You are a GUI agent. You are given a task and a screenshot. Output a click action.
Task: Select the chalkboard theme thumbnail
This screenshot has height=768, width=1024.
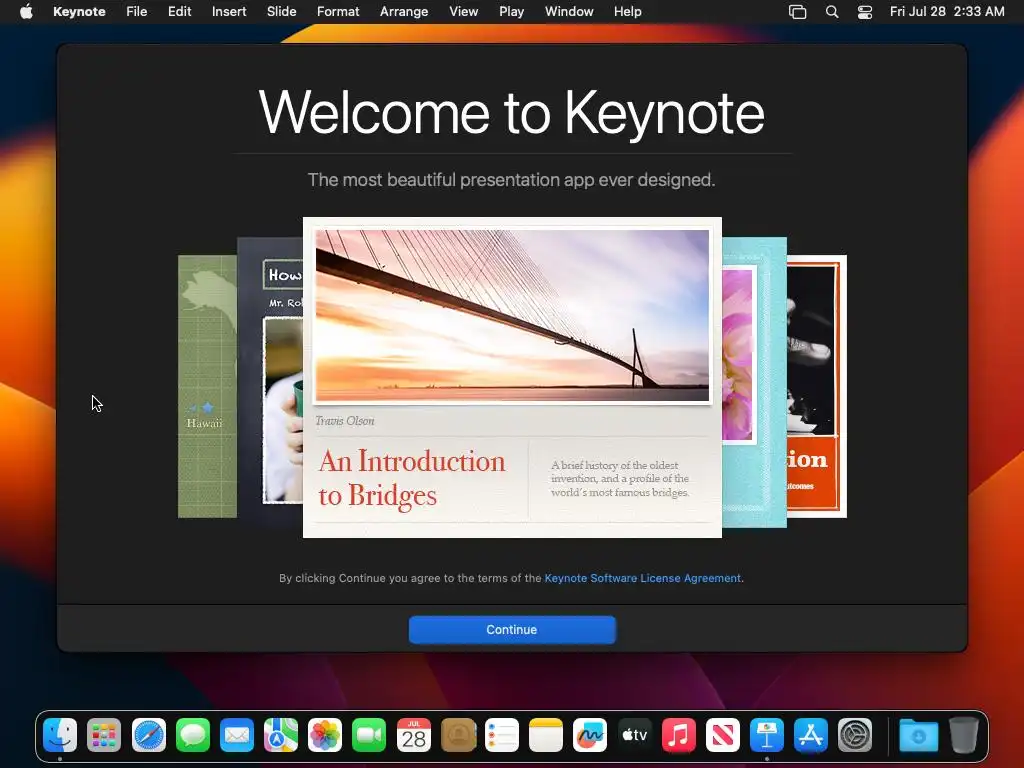click(x=270, y=382)
